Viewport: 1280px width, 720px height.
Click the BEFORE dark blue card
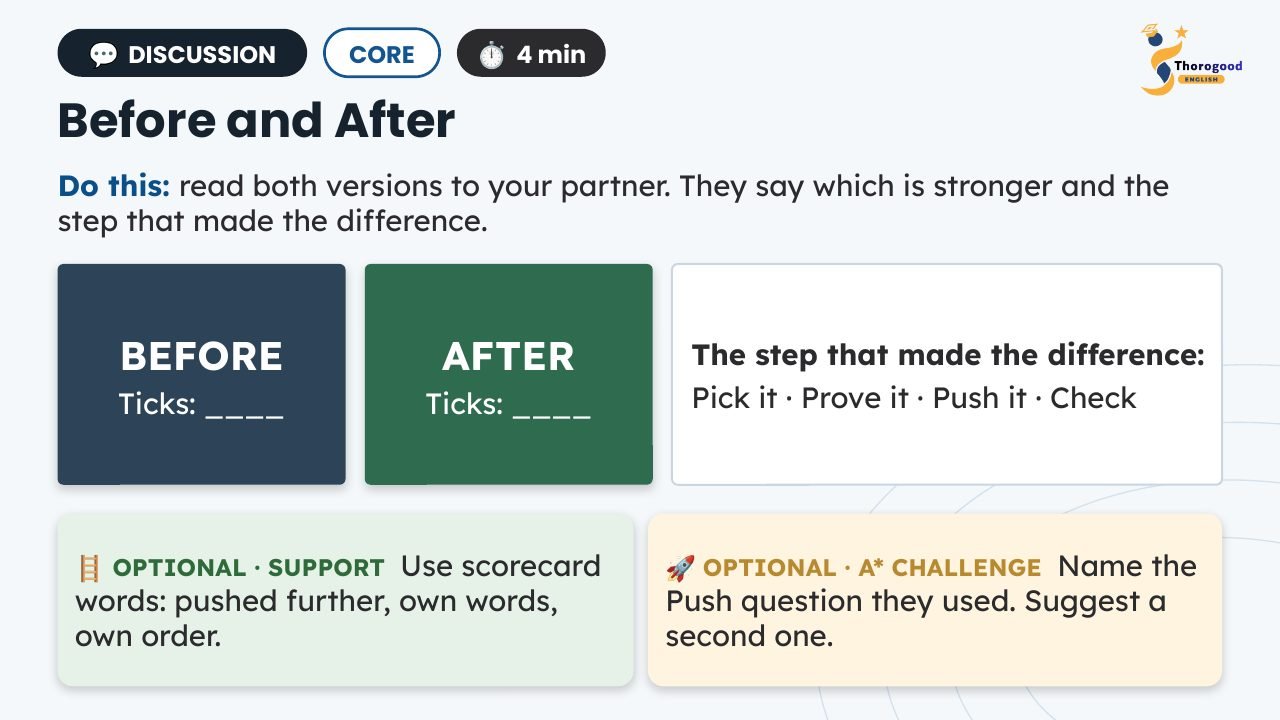(x=201, y=374)
